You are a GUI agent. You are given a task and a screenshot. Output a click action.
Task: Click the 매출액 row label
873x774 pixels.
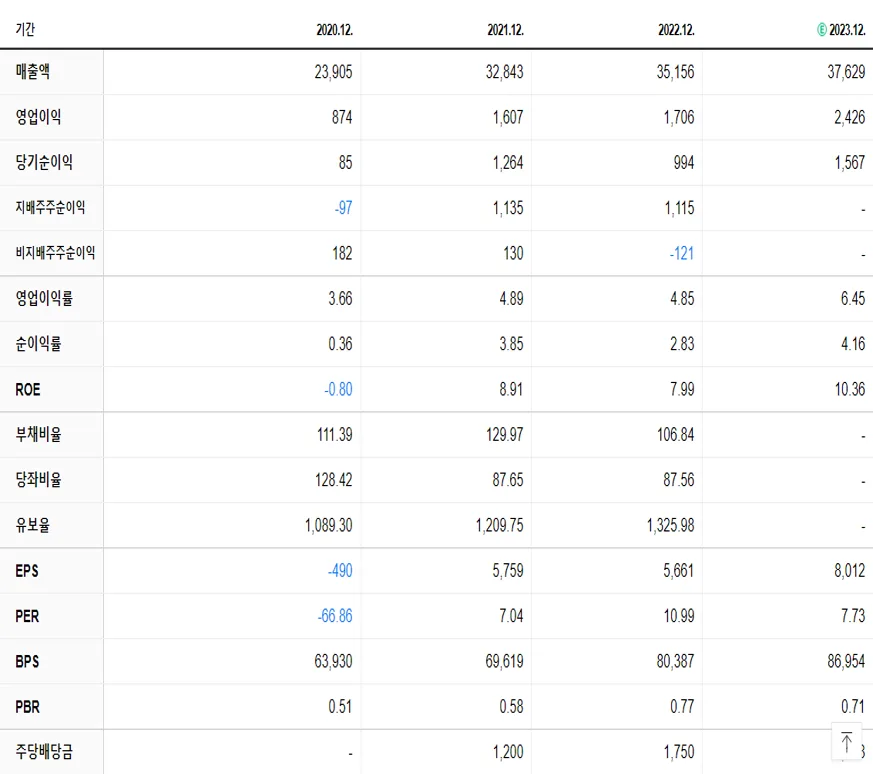tap(33, 71)
